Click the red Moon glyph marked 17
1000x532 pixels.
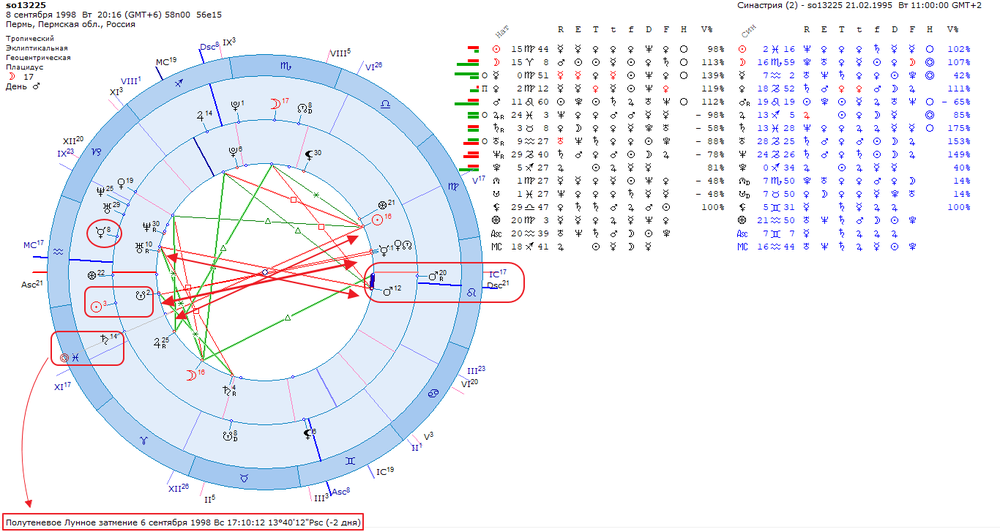click(276, 103)
